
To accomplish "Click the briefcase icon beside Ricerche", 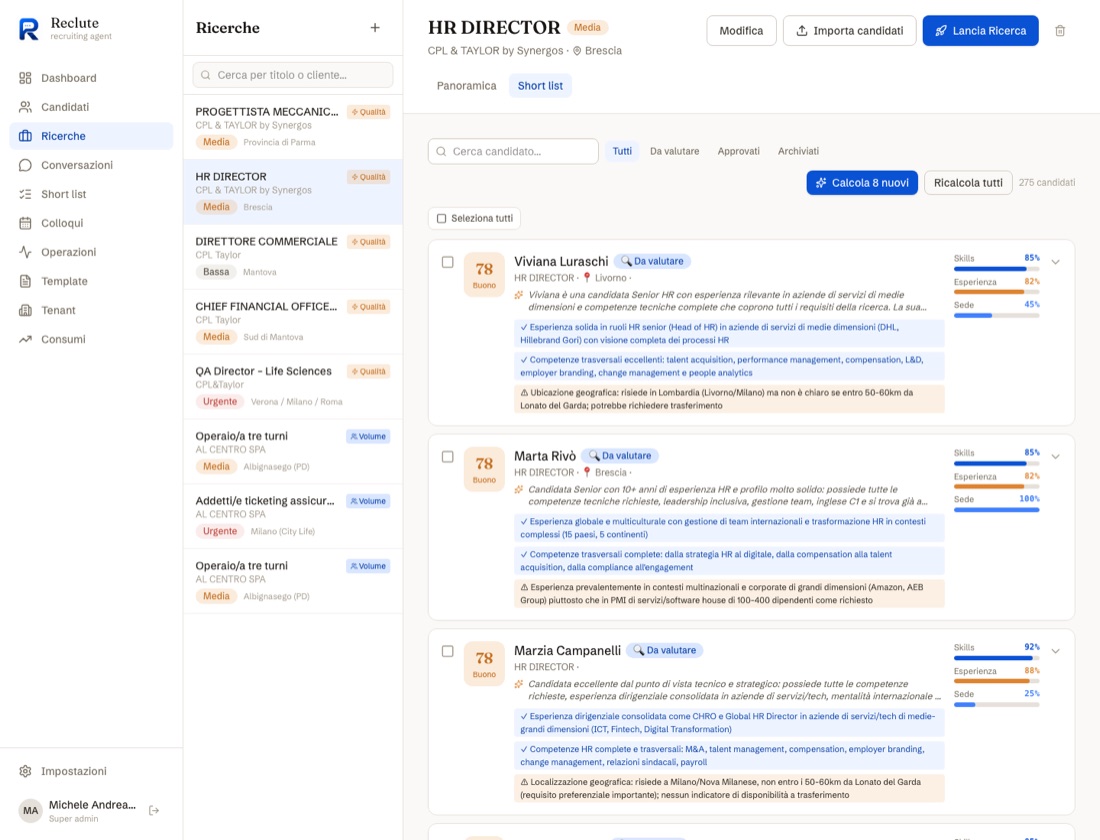I will click(x=25, y=136).
